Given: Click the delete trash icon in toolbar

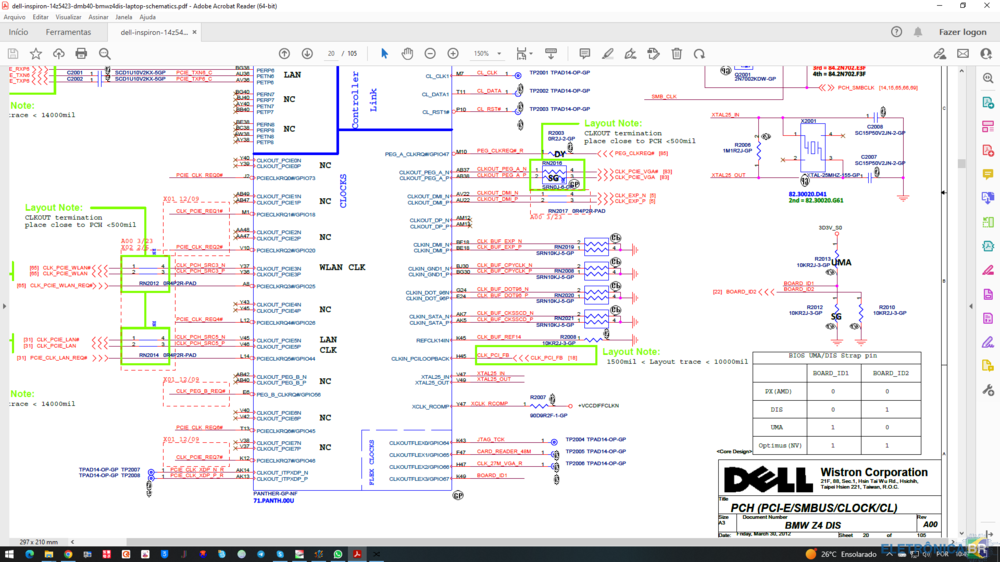Looking at the screenshot, I should coord(677,53).
